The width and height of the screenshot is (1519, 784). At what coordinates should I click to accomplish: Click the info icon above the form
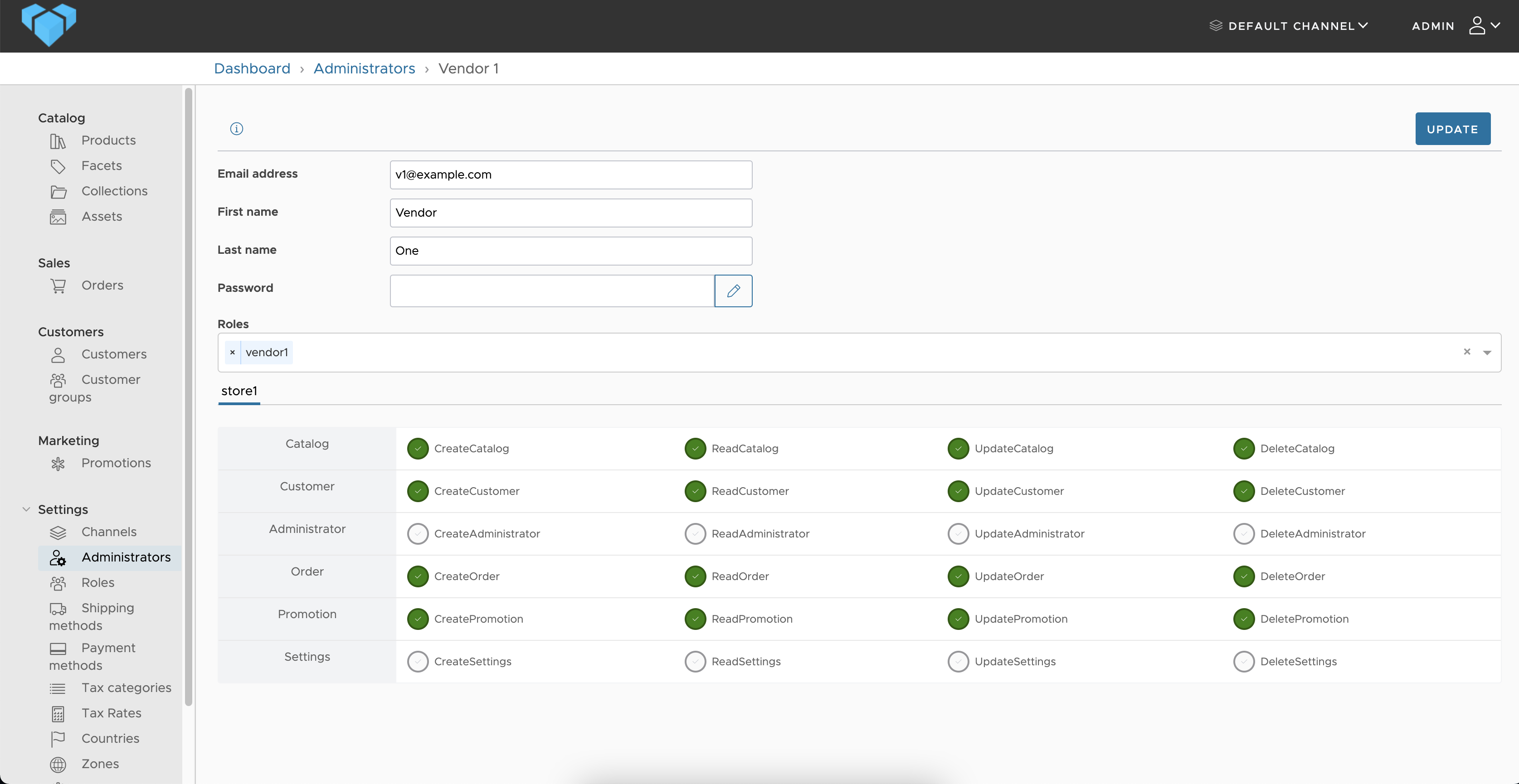pyautogui.click(x=236, y=129)
